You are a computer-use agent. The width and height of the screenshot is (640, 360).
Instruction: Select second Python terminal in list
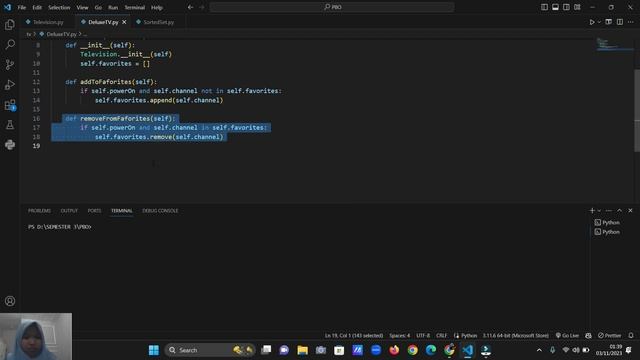point(608,232)
